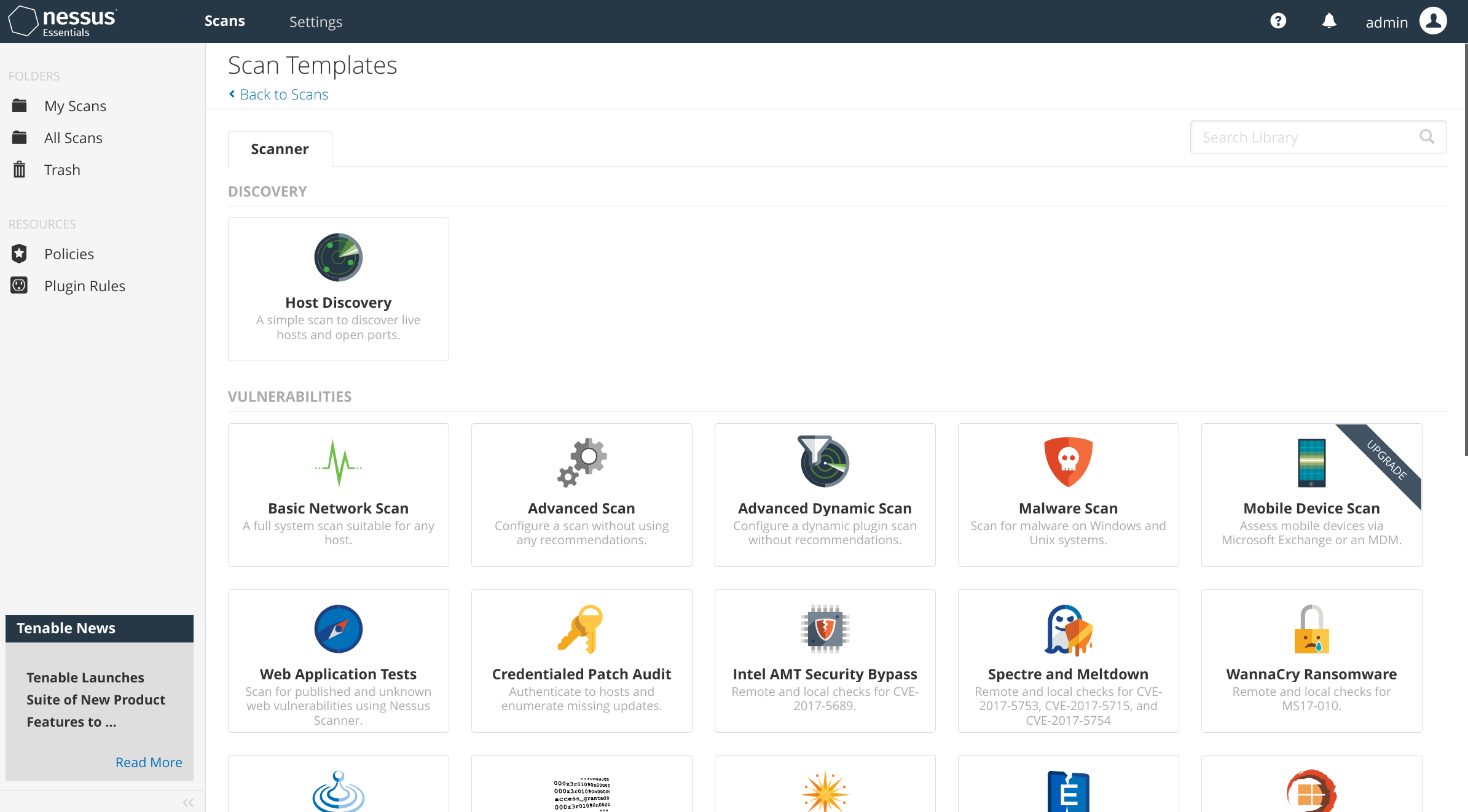The width and height of the screenshot is (1468, 812).
Task: Click the notification bell icon
Action: (x=1330, y=21)
